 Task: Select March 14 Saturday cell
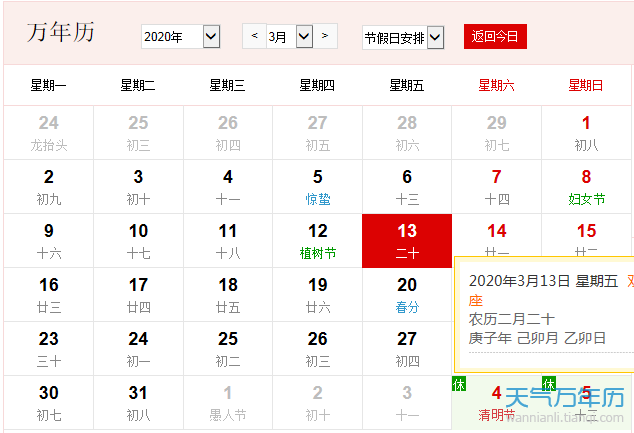[x=497, y=235]
